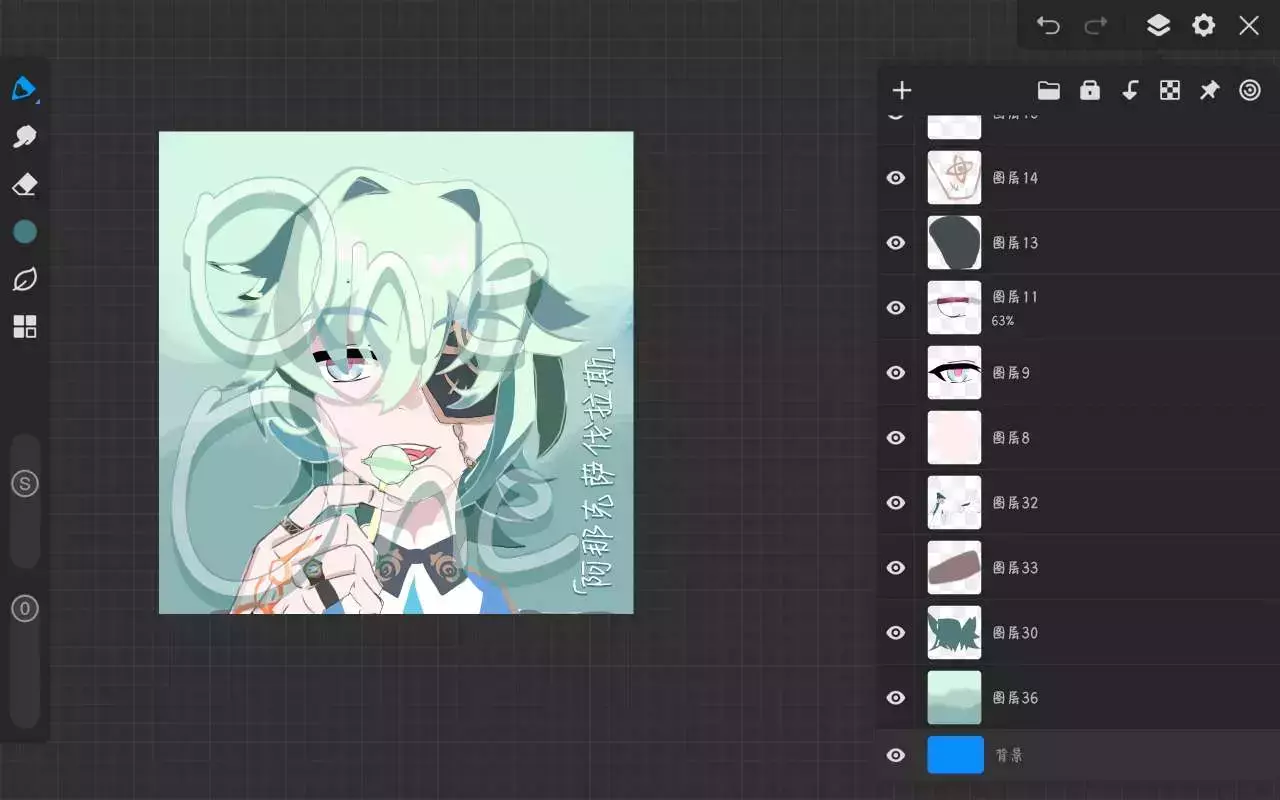Toggle visibility of layer 图层32
The height and width of the screenshot is (800, 1280).
click(x=896, y=503)
